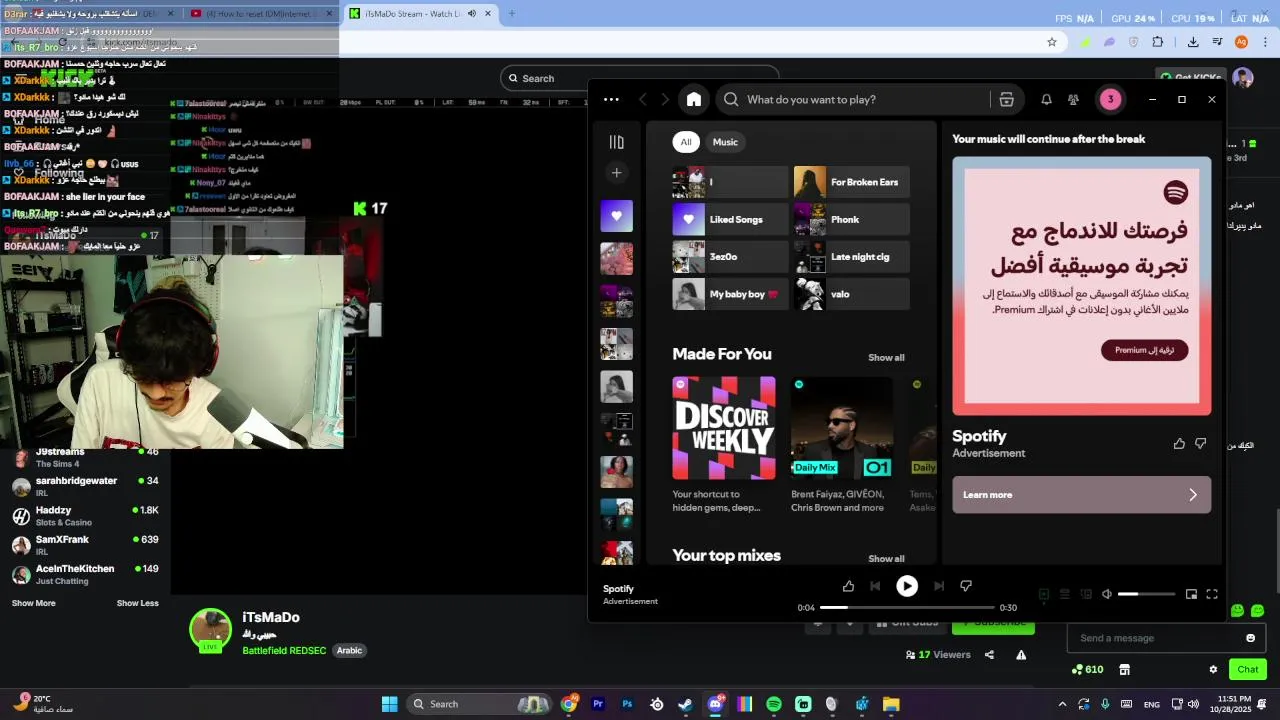Go back with Spotify back arrow
Viewport: 1280px width, 720px height.
tap(643, 99)
